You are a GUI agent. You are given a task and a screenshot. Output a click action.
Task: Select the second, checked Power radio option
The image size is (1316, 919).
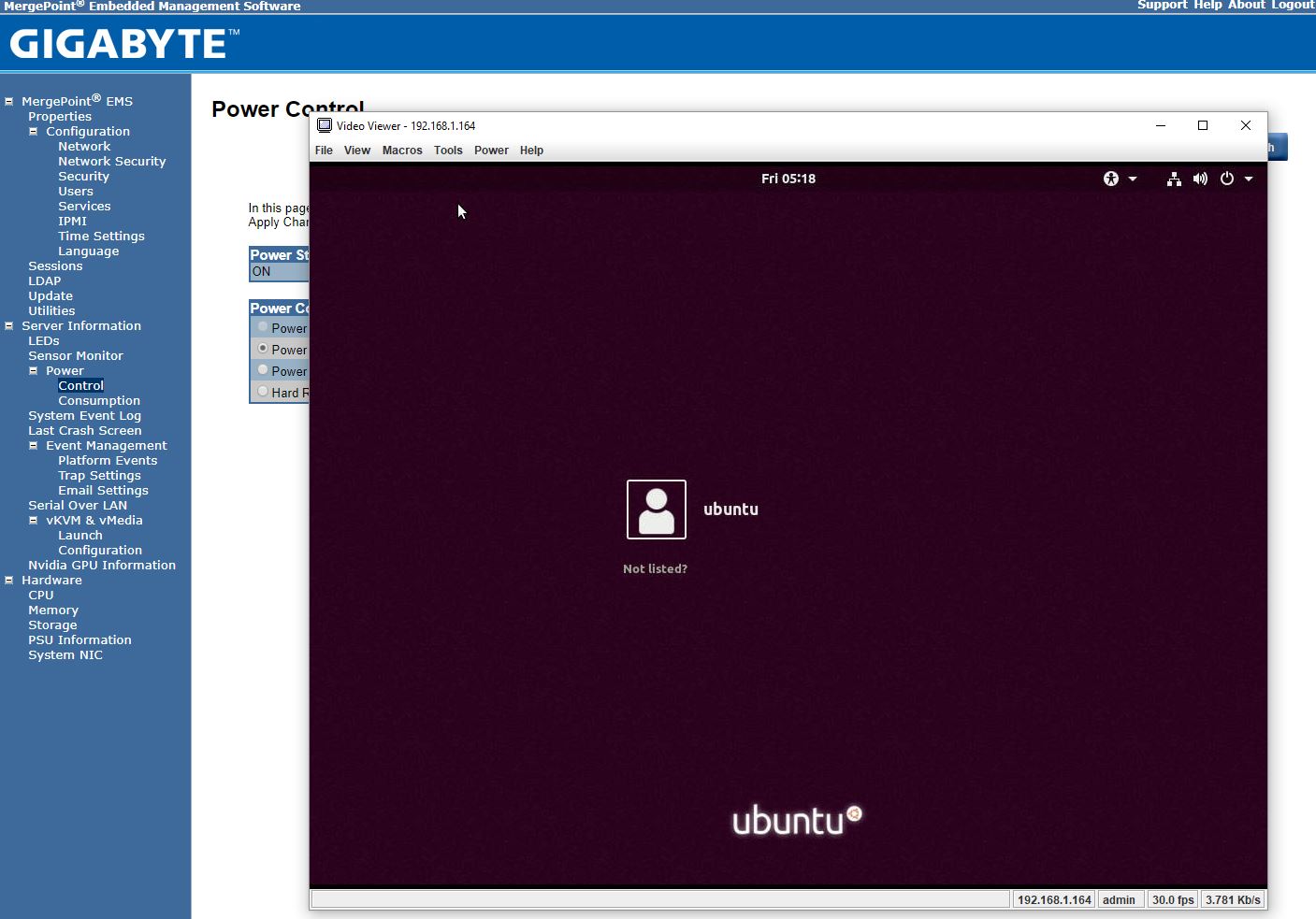click(x=263, y=349)
